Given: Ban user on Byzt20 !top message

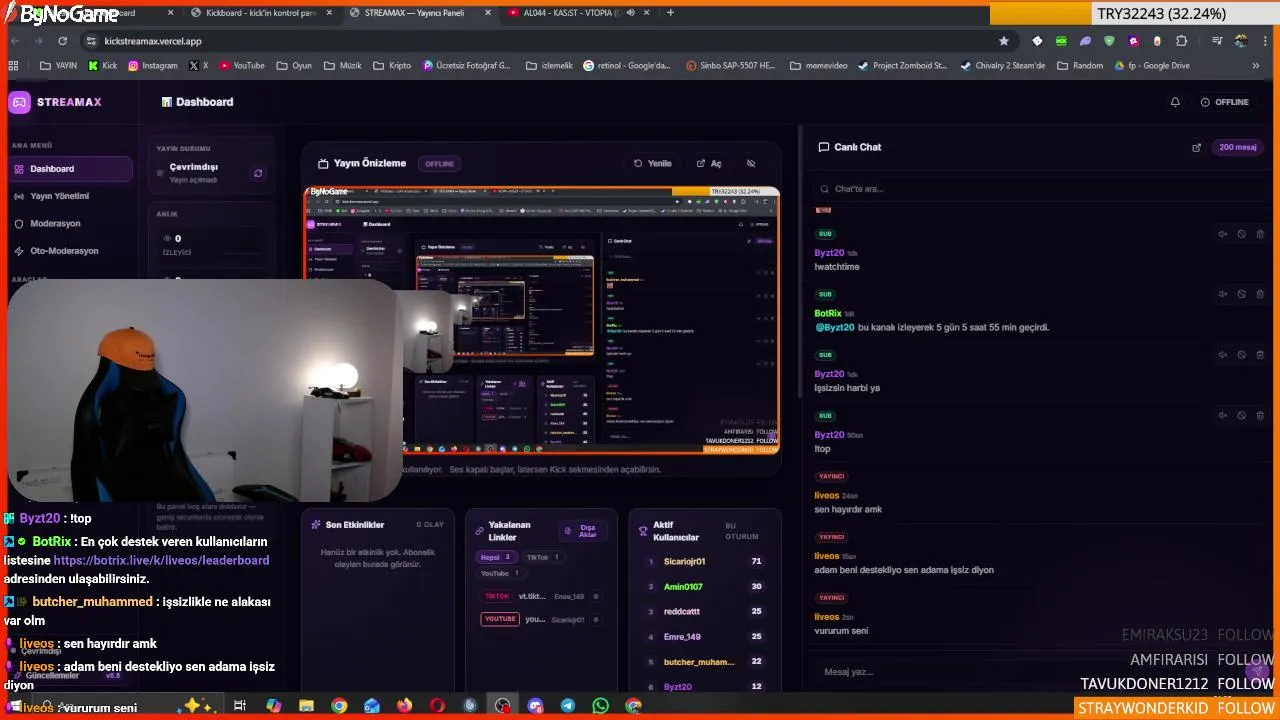Looking at the screenshot, I should 1241,415.
